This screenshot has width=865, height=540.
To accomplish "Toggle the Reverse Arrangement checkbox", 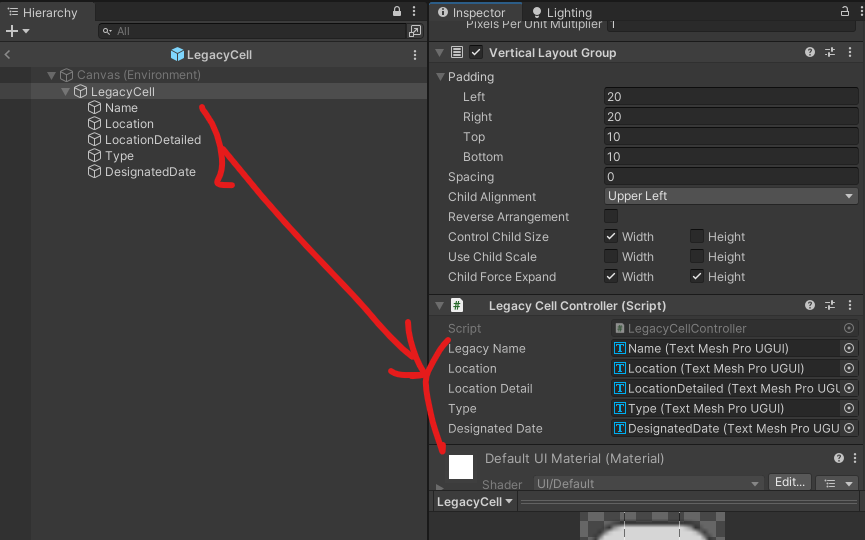I will [x=611, y=216].
